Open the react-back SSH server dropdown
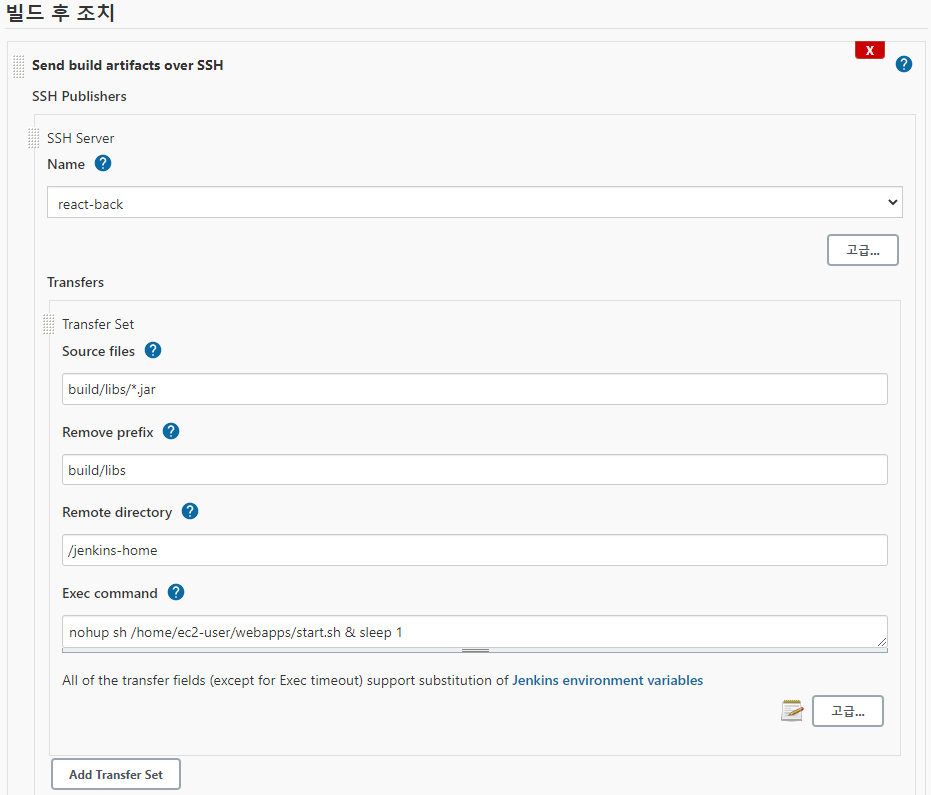This screenshot has width=931, height=795. tap(474, 202)
